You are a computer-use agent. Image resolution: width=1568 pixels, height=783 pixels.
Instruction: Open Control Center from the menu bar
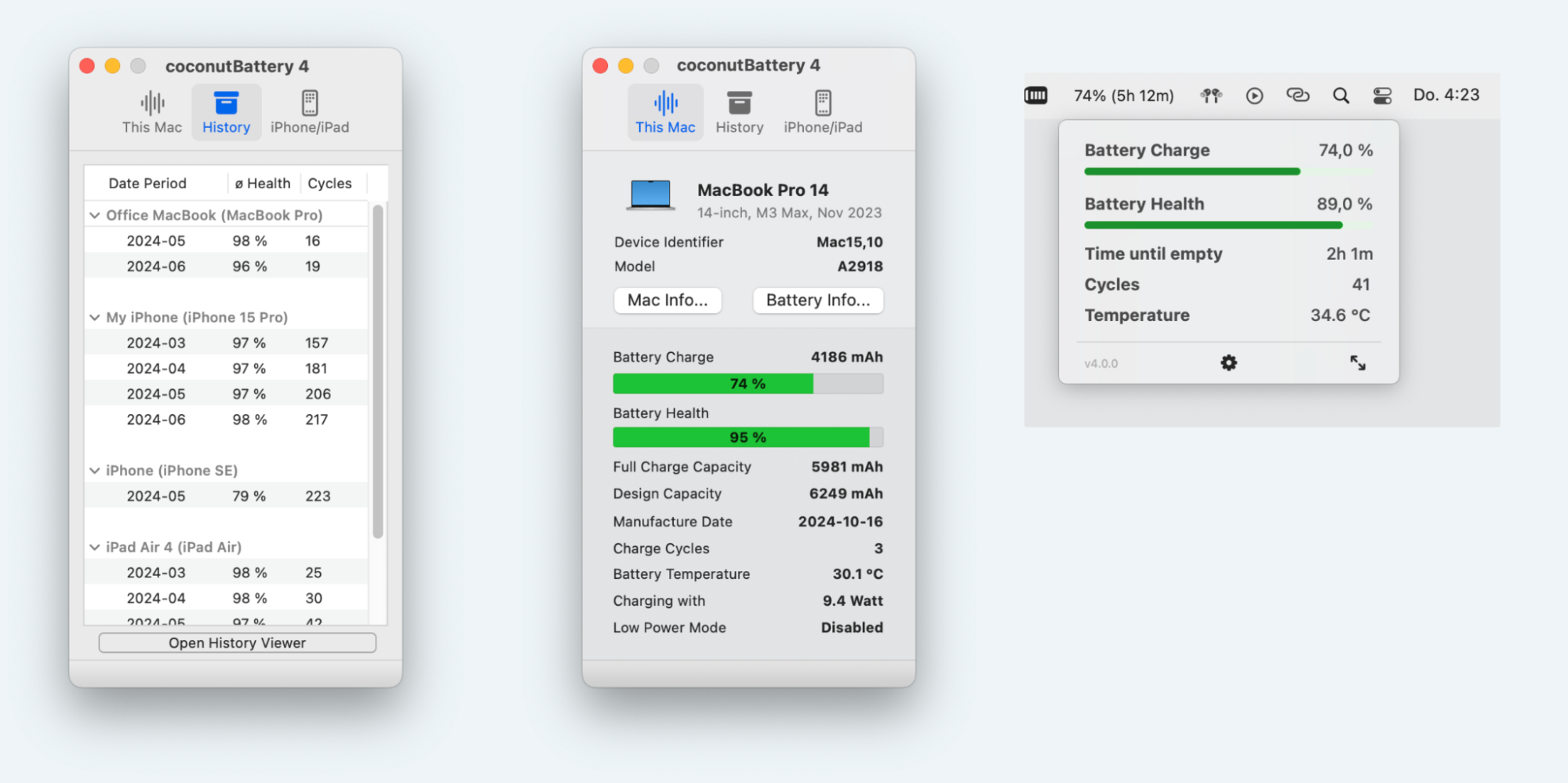coord(1382,96)
